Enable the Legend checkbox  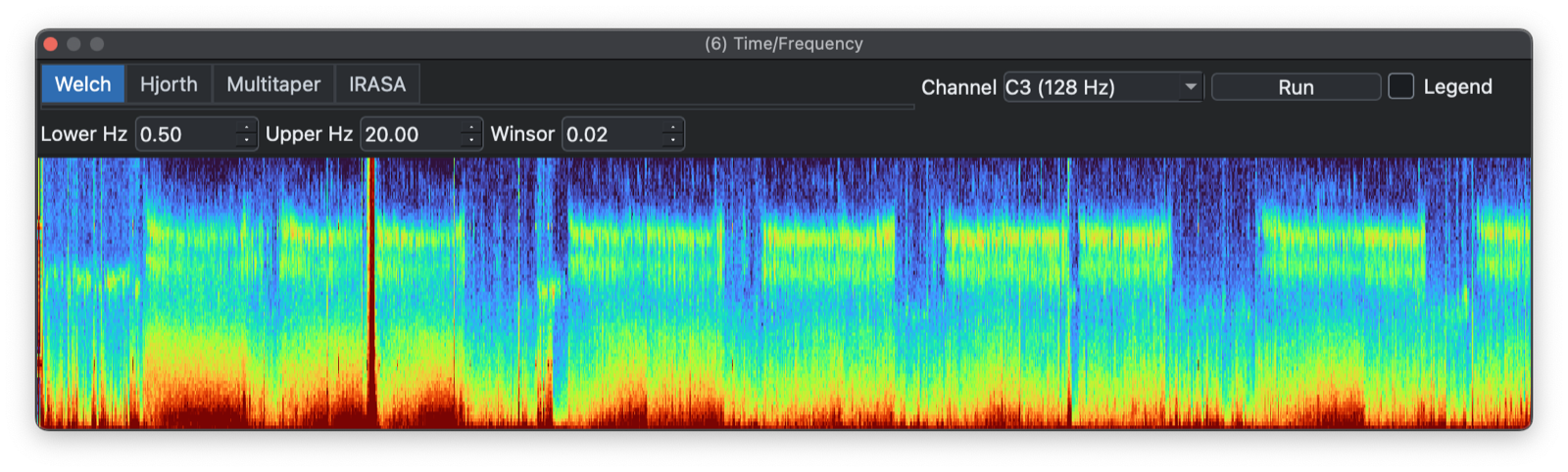point(1401,86)
